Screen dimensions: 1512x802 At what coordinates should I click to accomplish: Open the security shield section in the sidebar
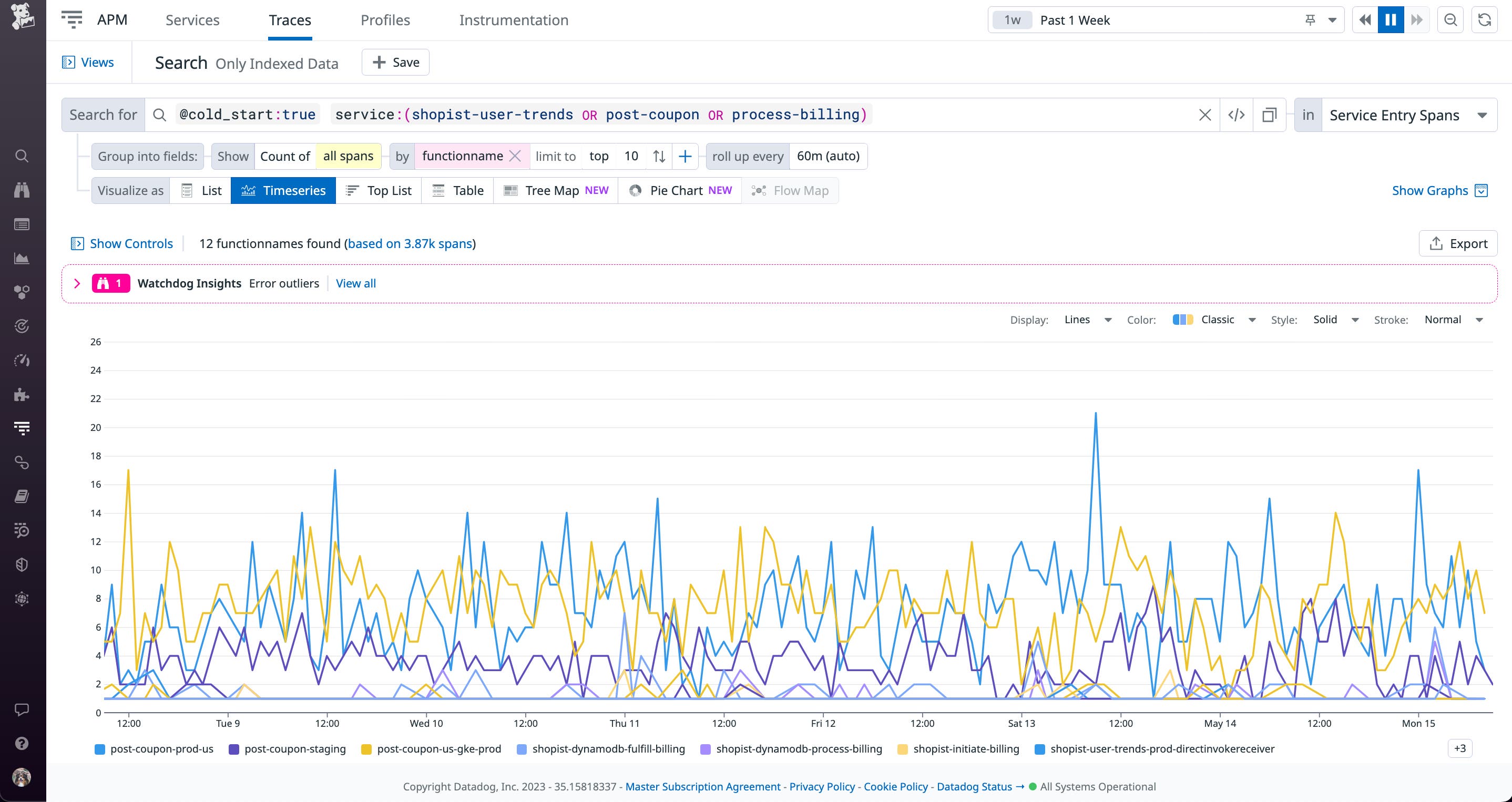pyautogui.click(x=22, y=565)
